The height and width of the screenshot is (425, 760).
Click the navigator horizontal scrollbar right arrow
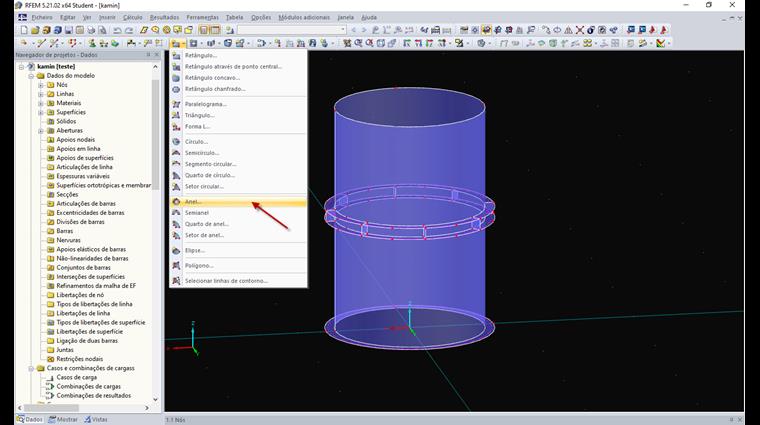[147, 408]
